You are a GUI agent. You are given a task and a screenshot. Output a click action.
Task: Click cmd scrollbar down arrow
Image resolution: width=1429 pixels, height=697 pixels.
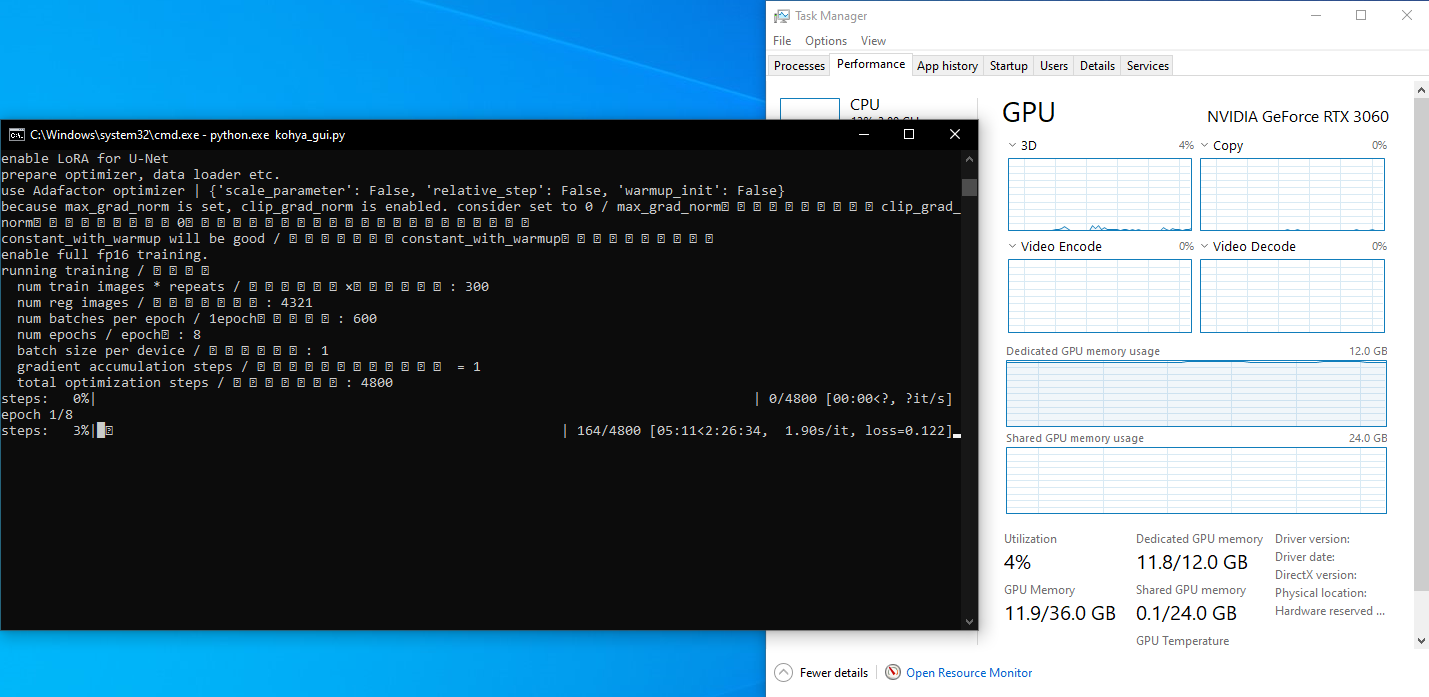click(x=969, y=621)
